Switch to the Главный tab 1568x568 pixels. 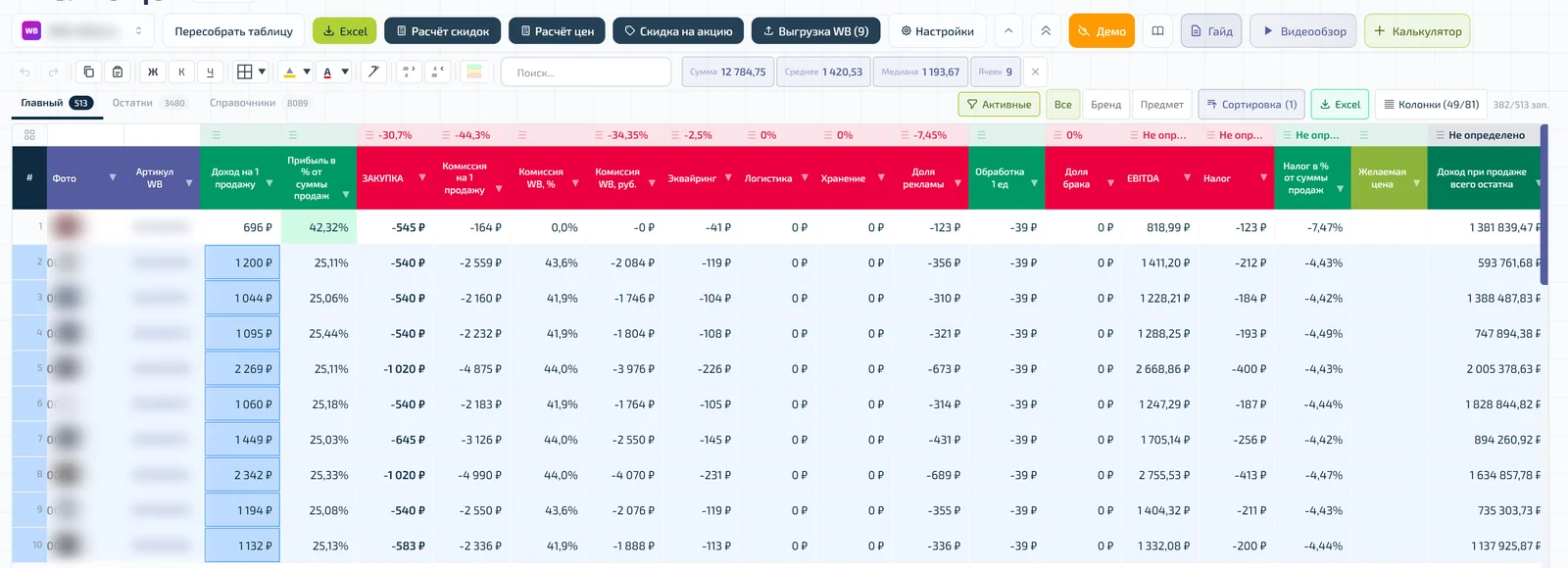point(57,103)
